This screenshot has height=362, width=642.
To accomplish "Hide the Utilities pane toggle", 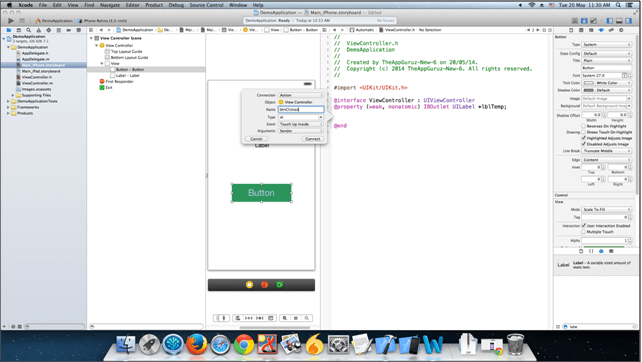I will point(628,20).
